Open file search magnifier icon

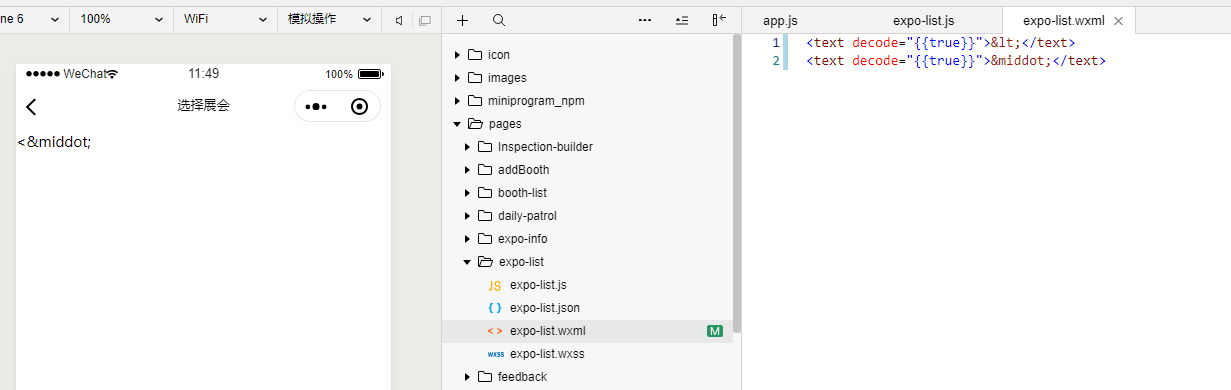click(499, 20)
